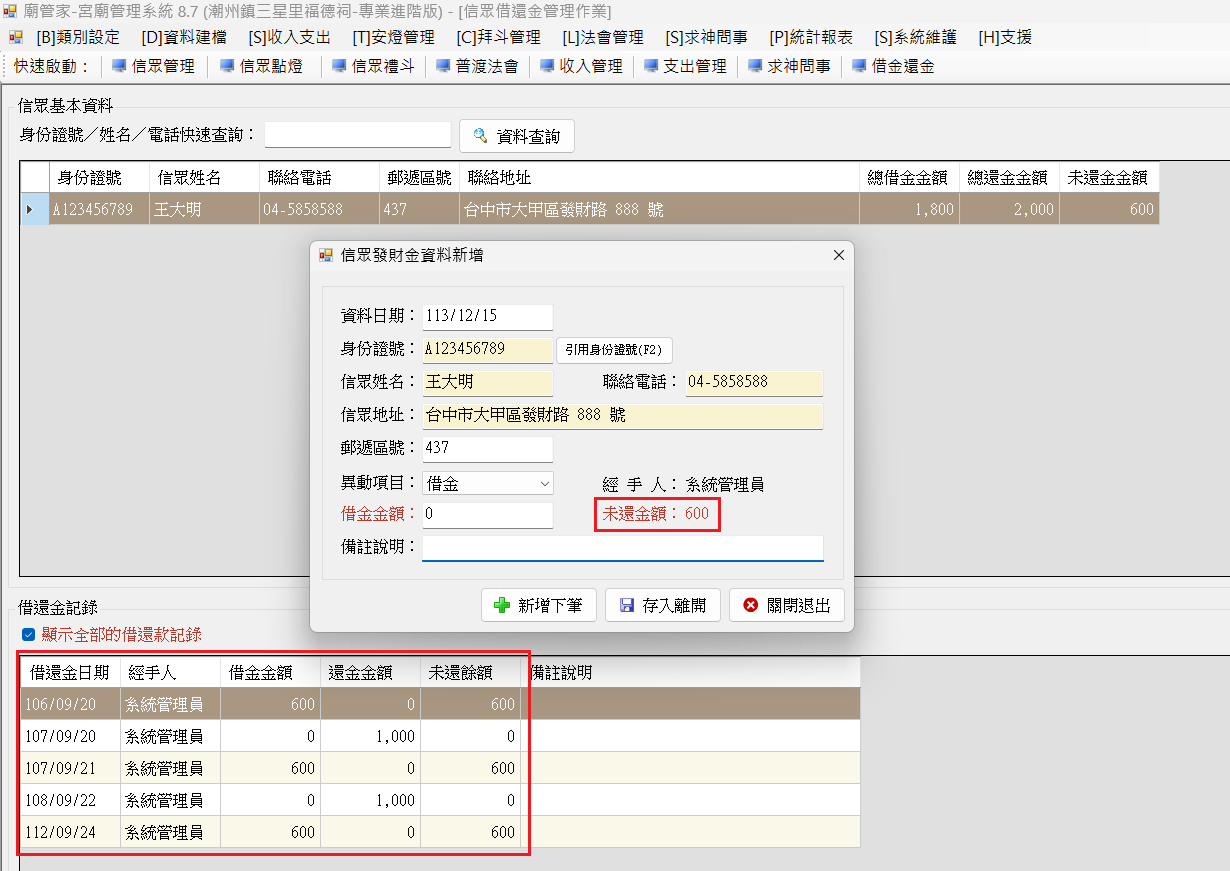
Task: Open 信眾禮斗 in the quick launch bar
Action: (x=373, y=66)
